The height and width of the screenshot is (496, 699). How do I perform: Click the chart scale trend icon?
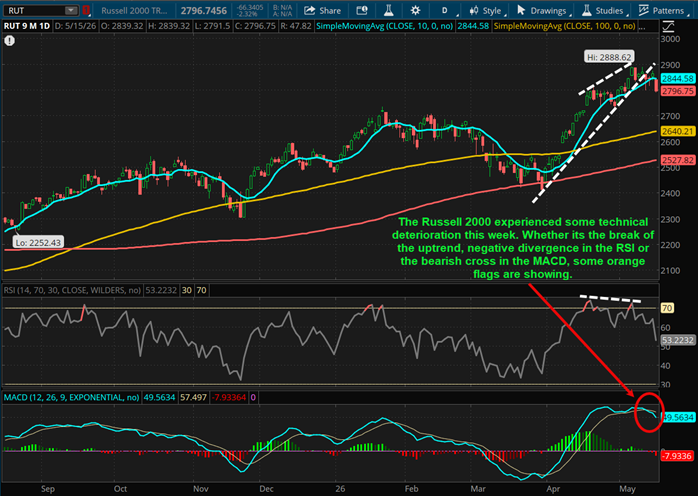click(668, 26)
